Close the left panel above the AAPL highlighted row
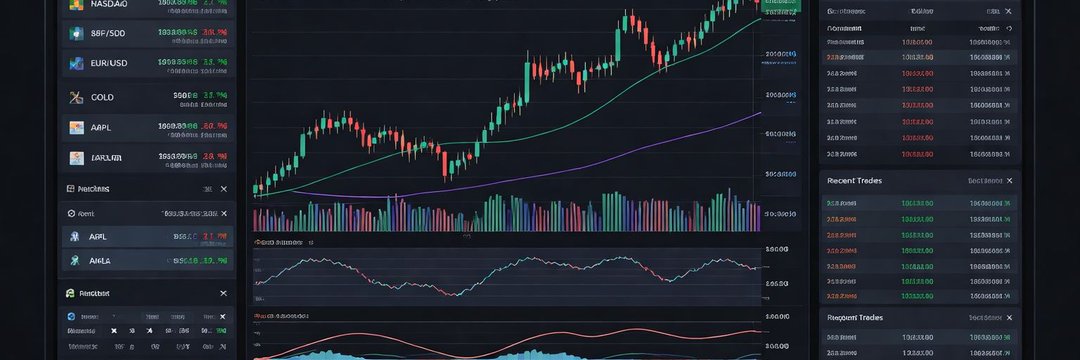The image size is (1080, 360). tap(223, 213)
